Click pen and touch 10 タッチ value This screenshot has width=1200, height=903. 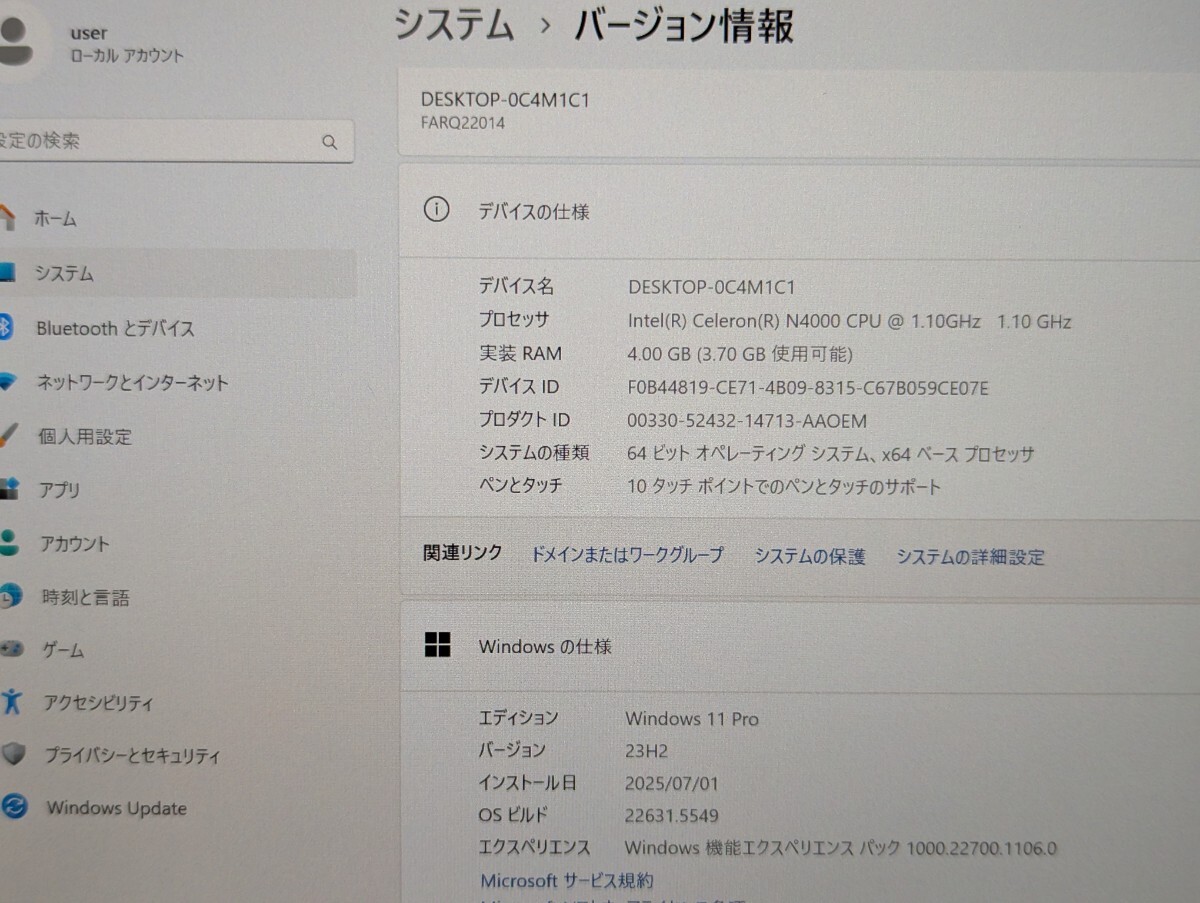click(784, 487)
